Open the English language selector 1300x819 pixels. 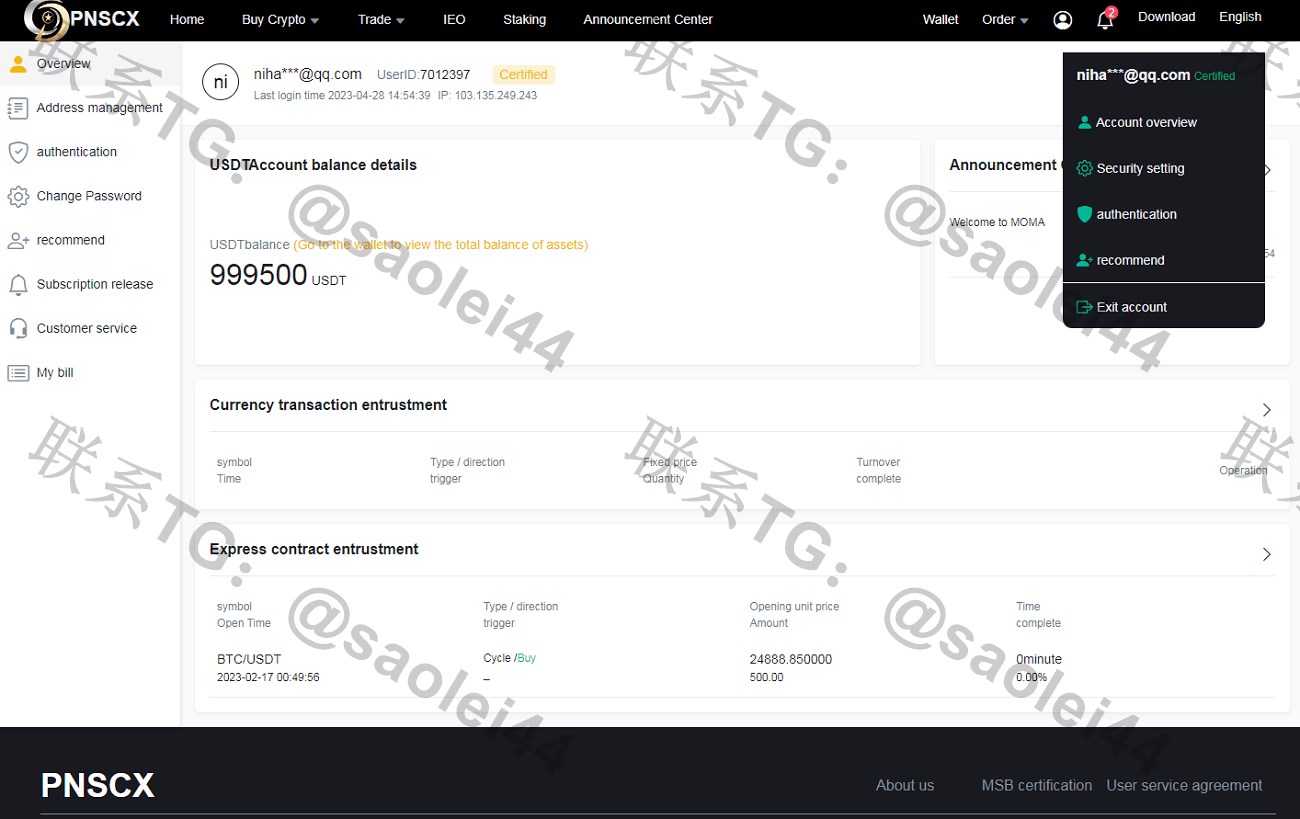click(1240, 17)
